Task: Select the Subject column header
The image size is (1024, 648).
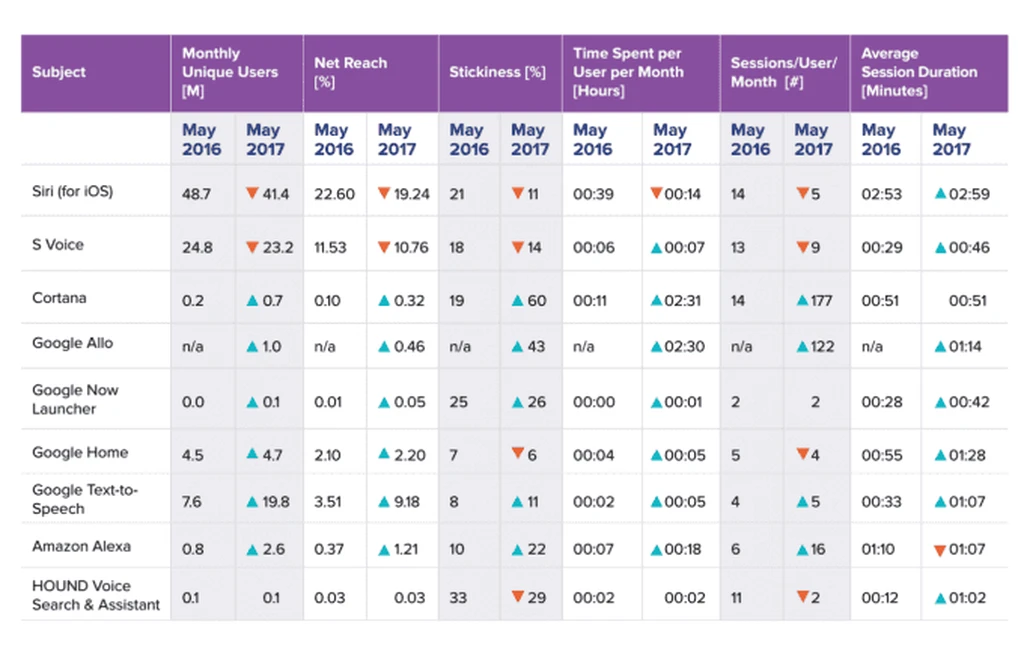Action: point(96,73)
